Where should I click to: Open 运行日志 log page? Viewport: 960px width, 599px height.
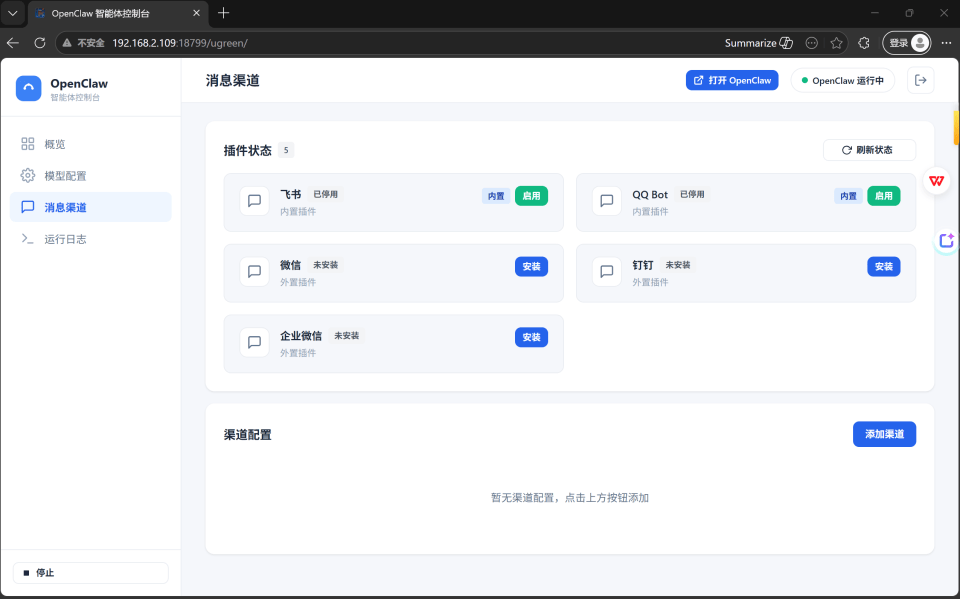(91, 239)
